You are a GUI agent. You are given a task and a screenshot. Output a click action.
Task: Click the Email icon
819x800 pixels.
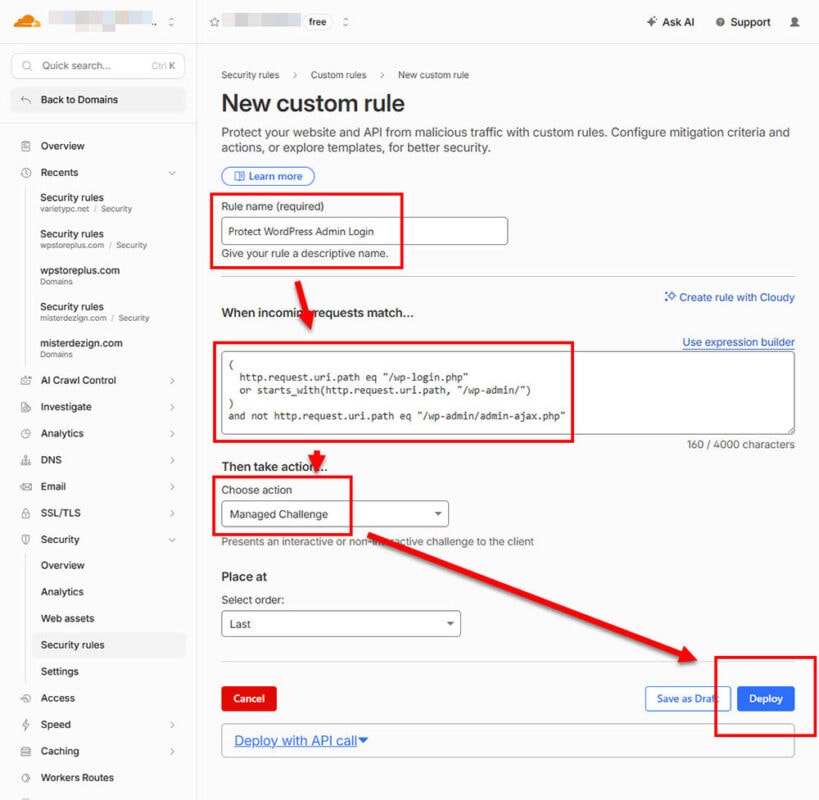26,487
